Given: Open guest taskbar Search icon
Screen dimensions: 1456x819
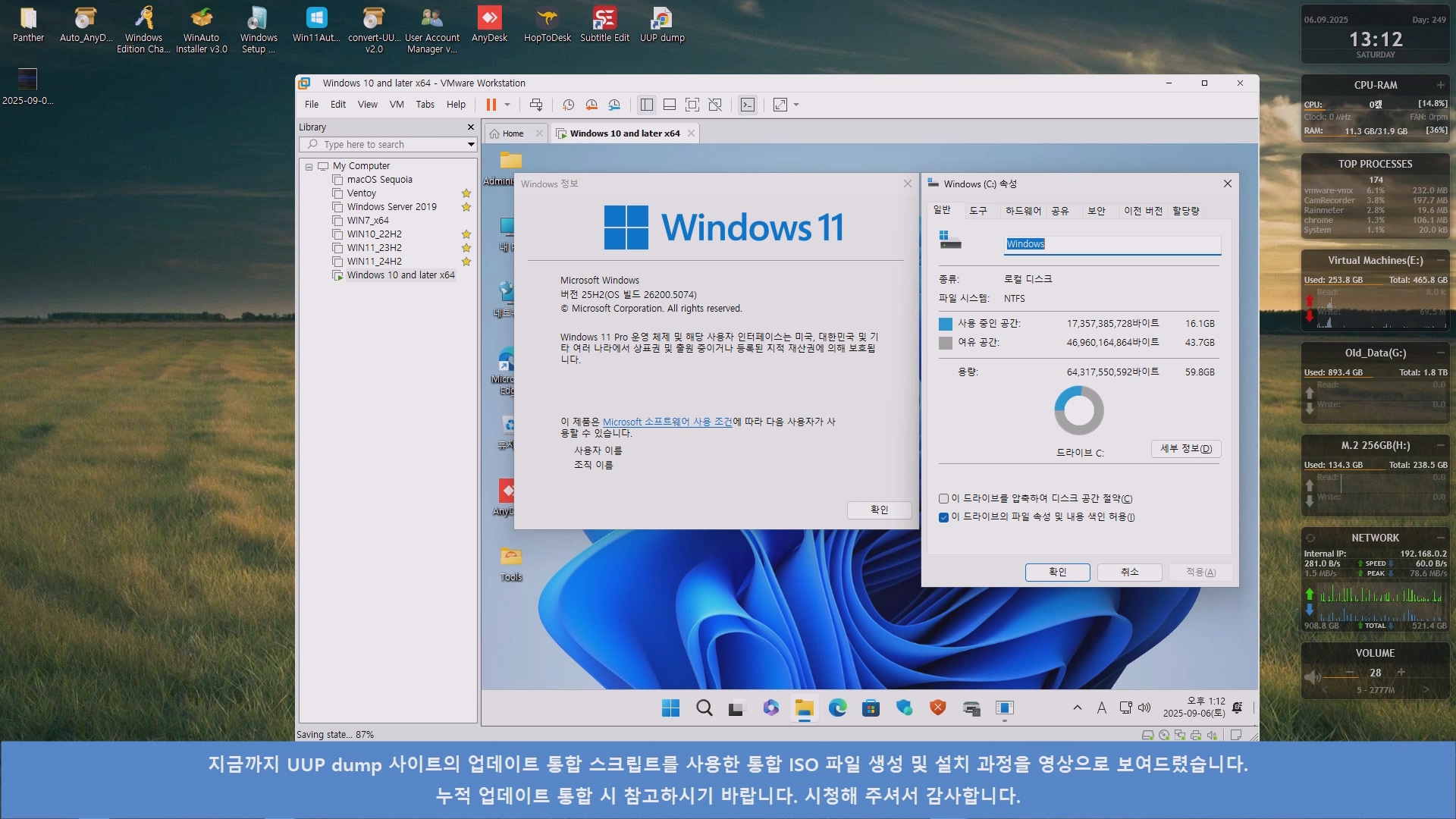Looking at the screenshot, I should 704,708.
